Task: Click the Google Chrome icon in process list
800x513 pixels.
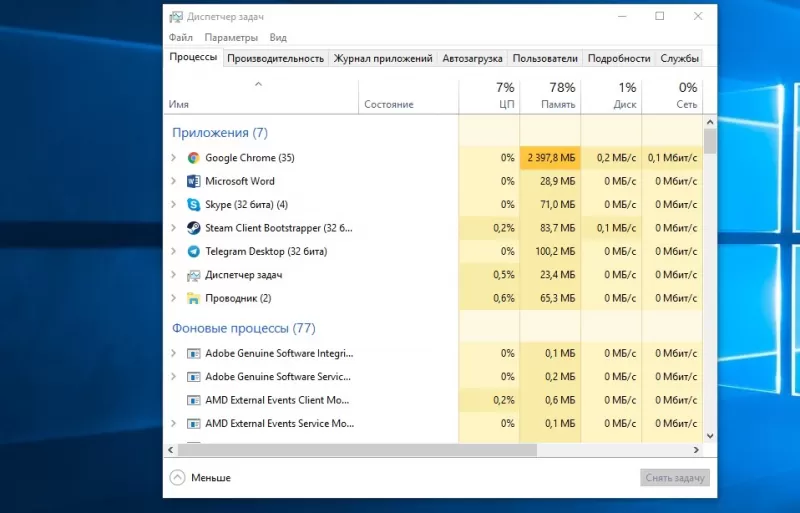Action: (194, 158)
